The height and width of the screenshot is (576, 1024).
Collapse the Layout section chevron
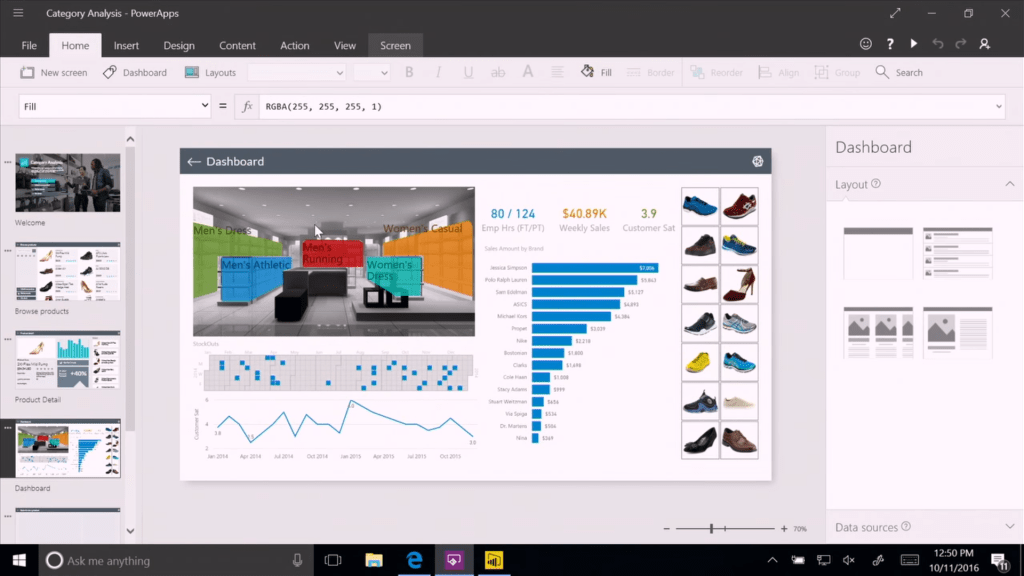pyautogui.click(x=1009, y=184)
